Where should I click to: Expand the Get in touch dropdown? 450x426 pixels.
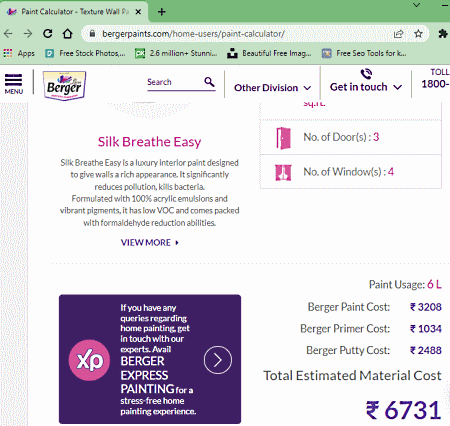click(366, 87)
